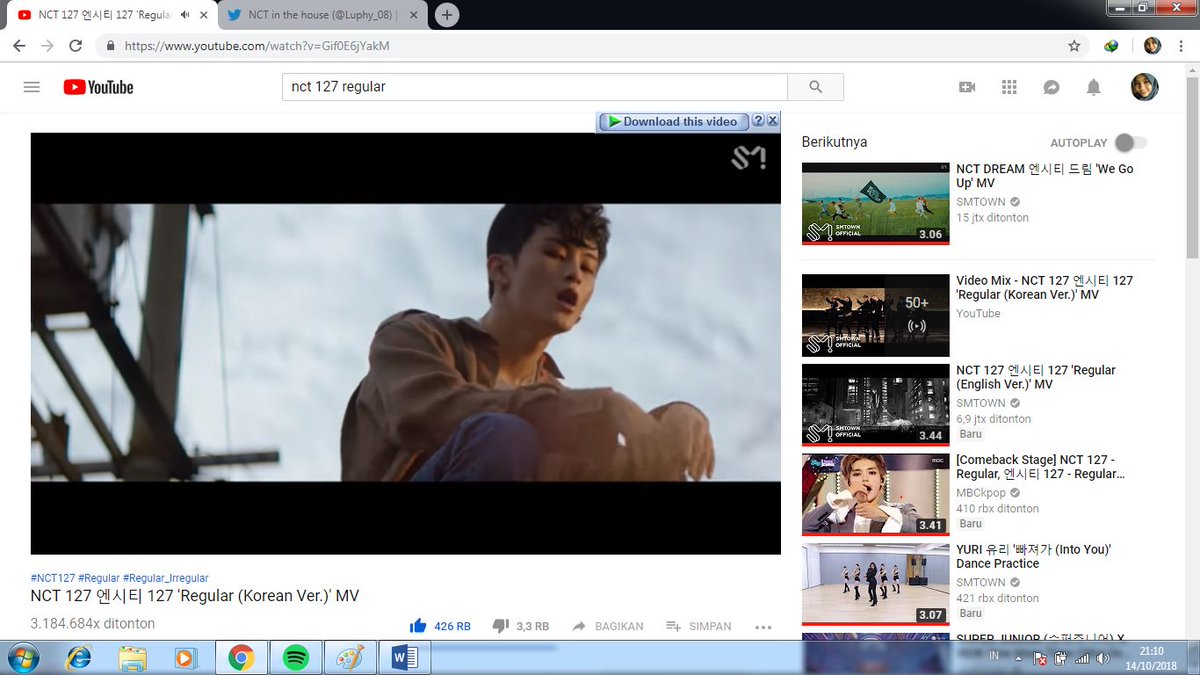Open Regular English Ver. MV thumbnail
This screenshot has width=1200, height=675.
pyautogui.click(x=875, y=404)
